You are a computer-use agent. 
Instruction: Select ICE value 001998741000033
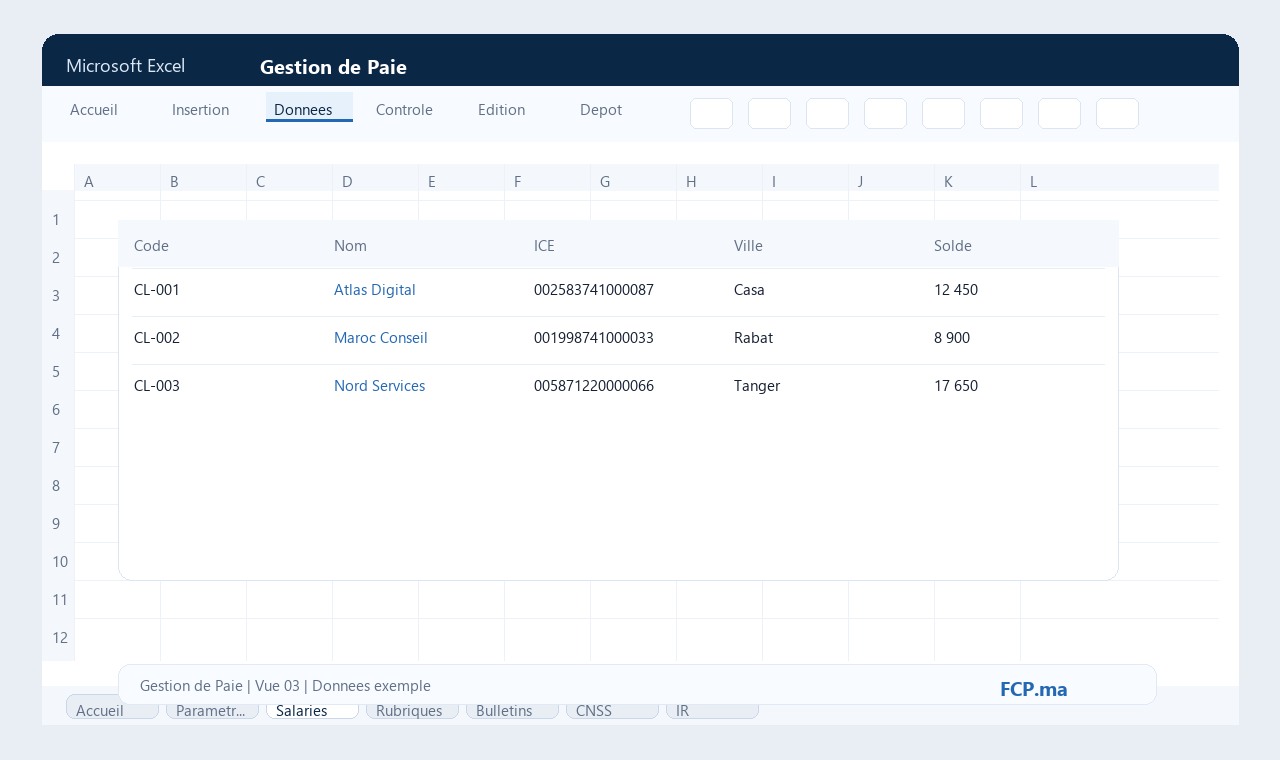[594, 338]
